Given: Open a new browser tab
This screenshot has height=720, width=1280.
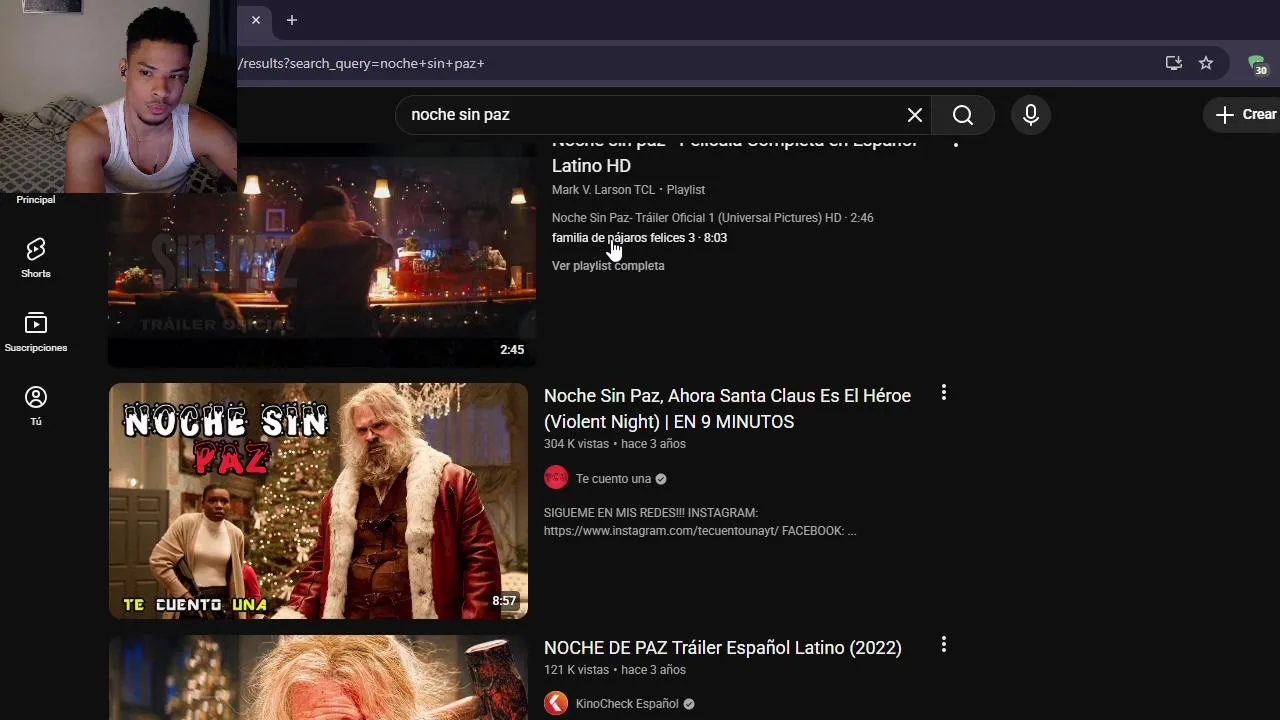Looking at the screenshot, I should [292, 20].
